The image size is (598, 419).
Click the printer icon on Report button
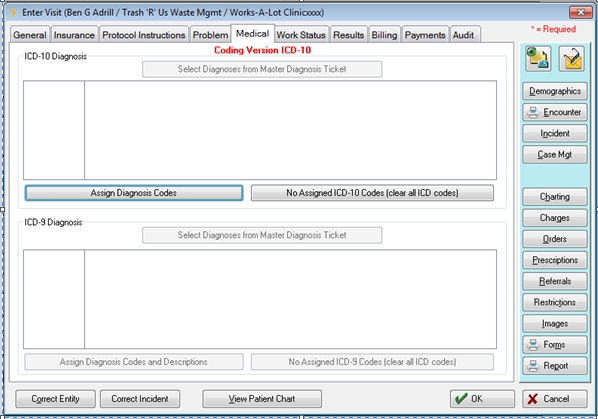point(533,366)
